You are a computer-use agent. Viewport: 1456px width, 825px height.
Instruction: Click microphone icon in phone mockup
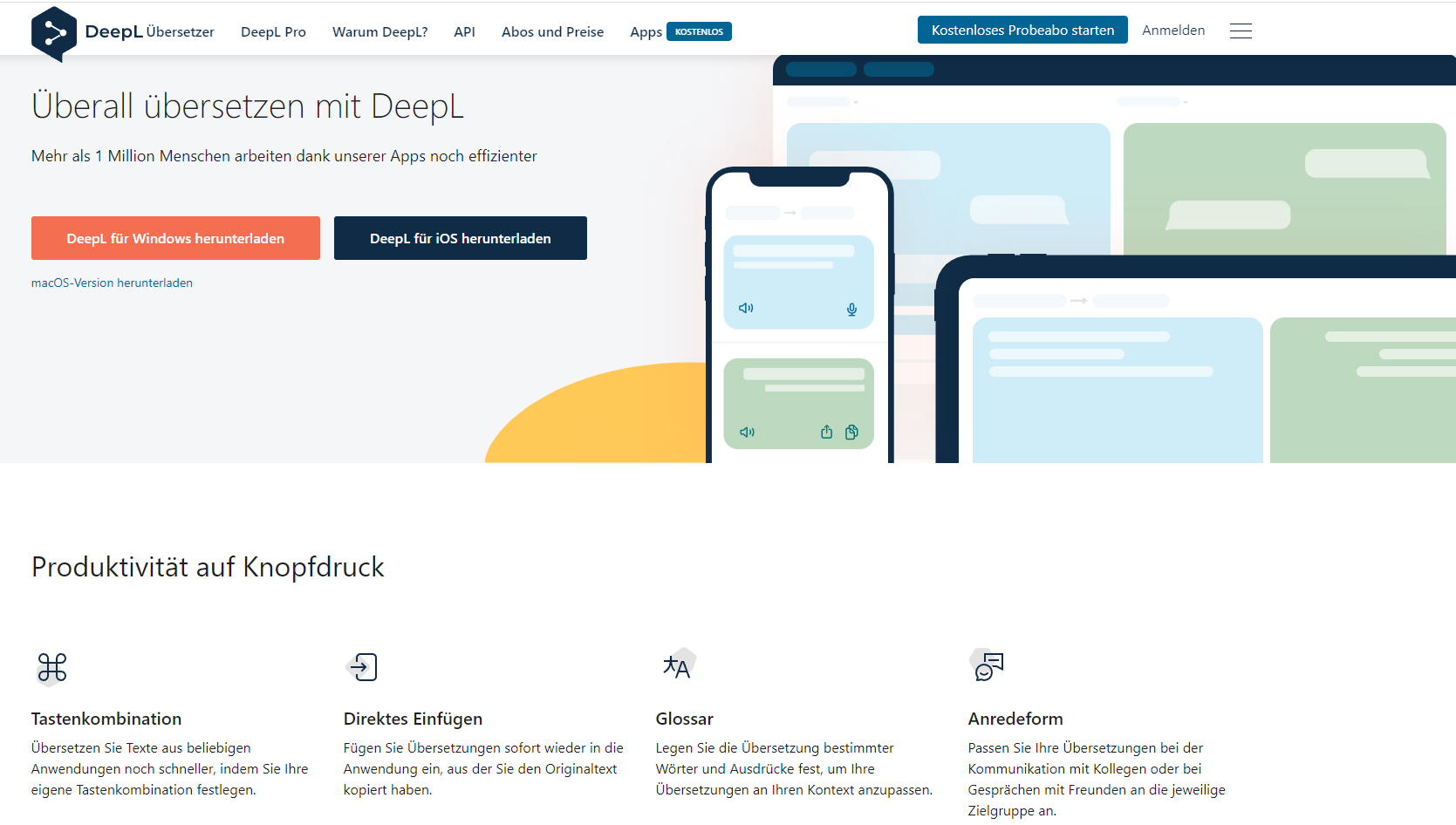pyautogui.click(x=852, y=310)
